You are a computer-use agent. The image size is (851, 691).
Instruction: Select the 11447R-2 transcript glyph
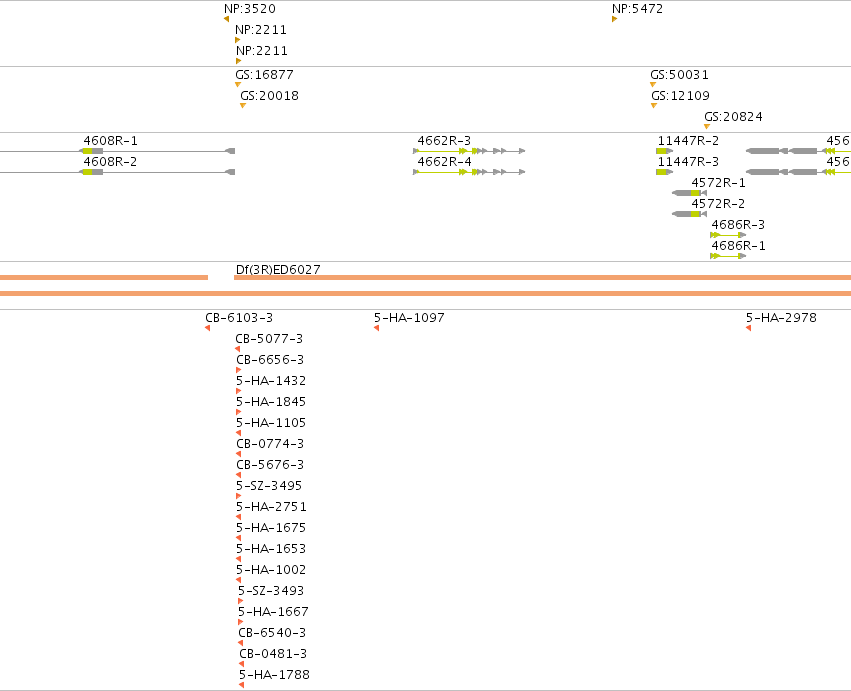point(664,151)
